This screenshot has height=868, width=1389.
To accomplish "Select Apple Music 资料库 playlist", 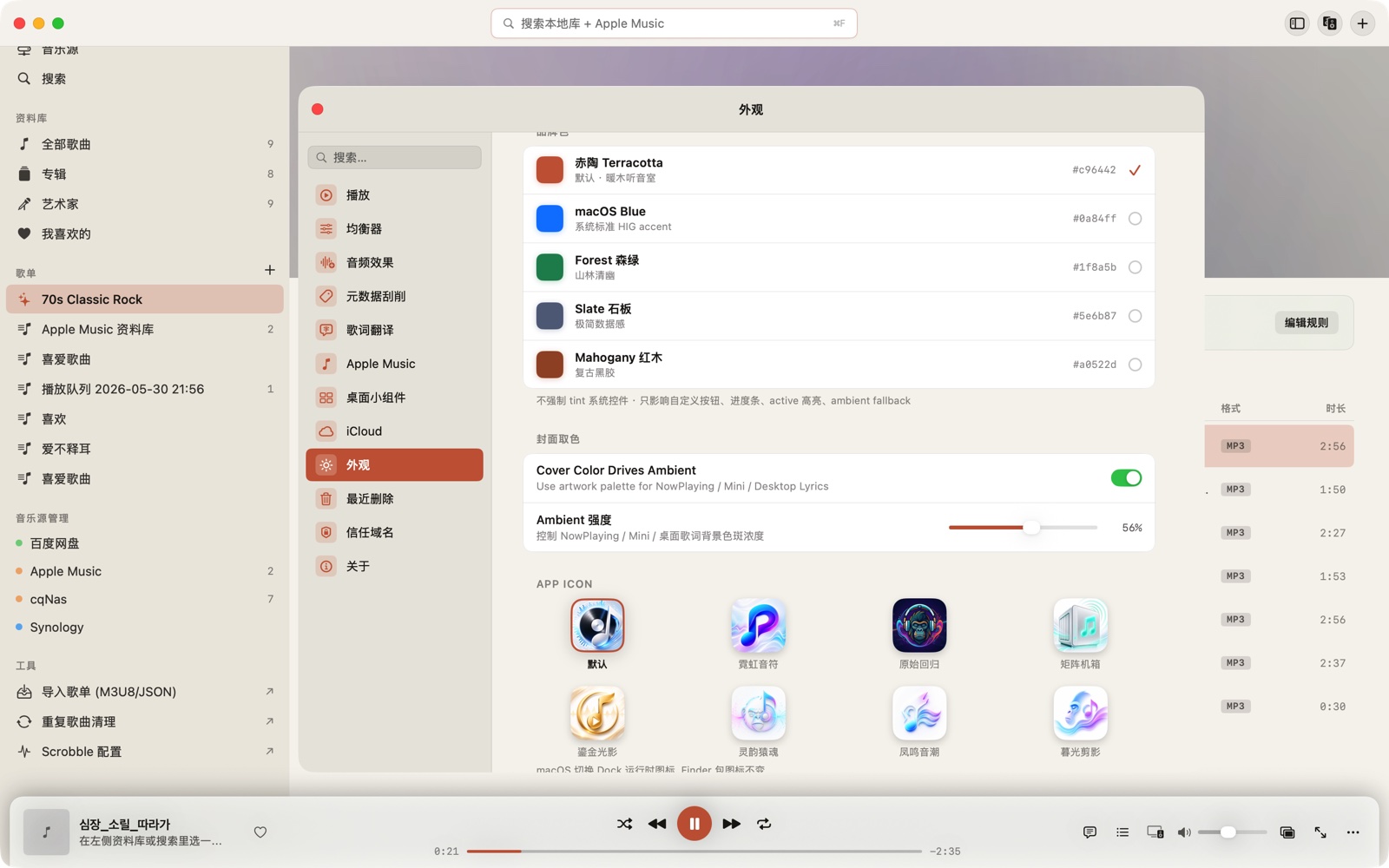I will (145, 329).
